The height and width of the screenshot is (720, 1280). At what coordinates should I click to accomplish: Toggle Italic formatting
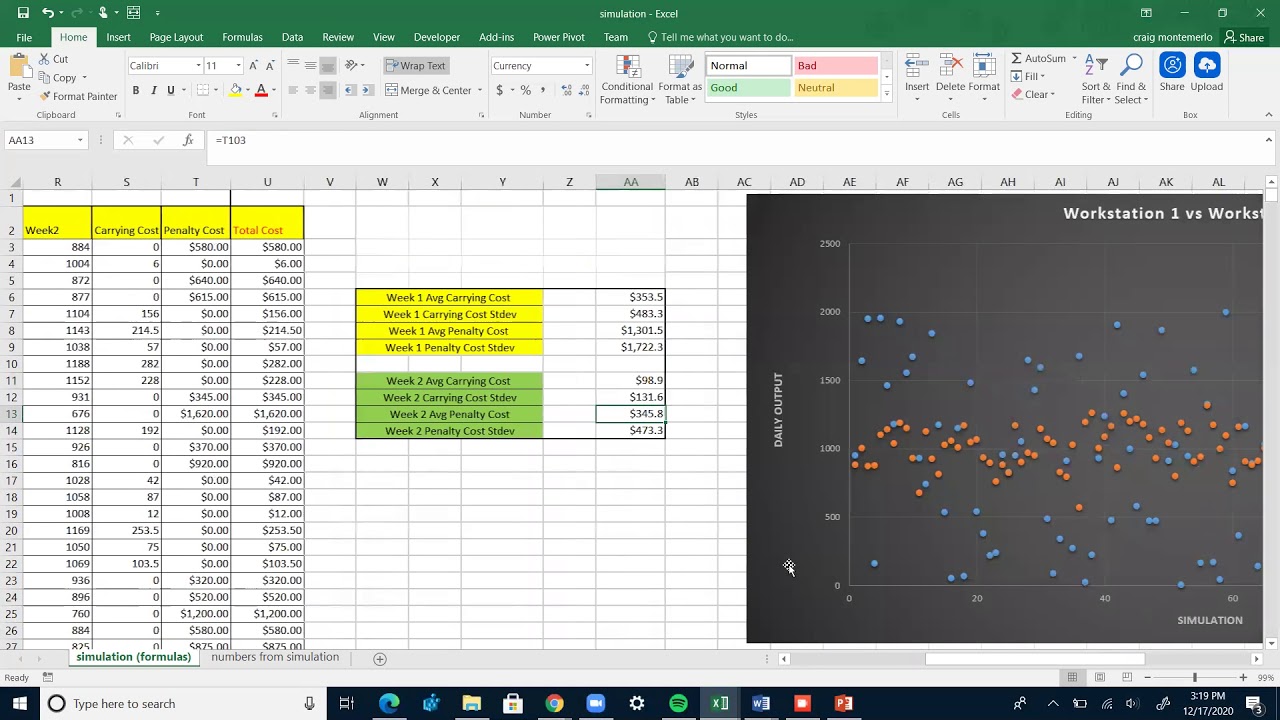(x=153, y=90)
